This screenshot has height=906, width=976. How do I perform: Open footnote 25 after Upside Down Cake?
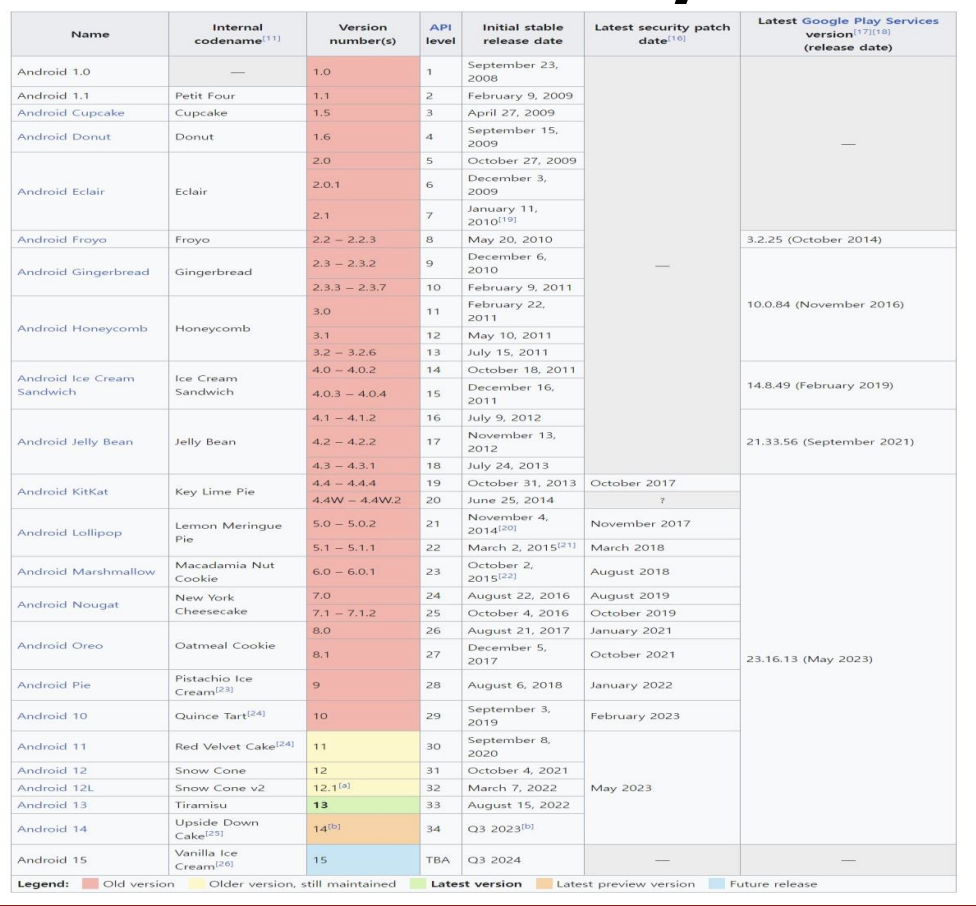coord(214,833)
